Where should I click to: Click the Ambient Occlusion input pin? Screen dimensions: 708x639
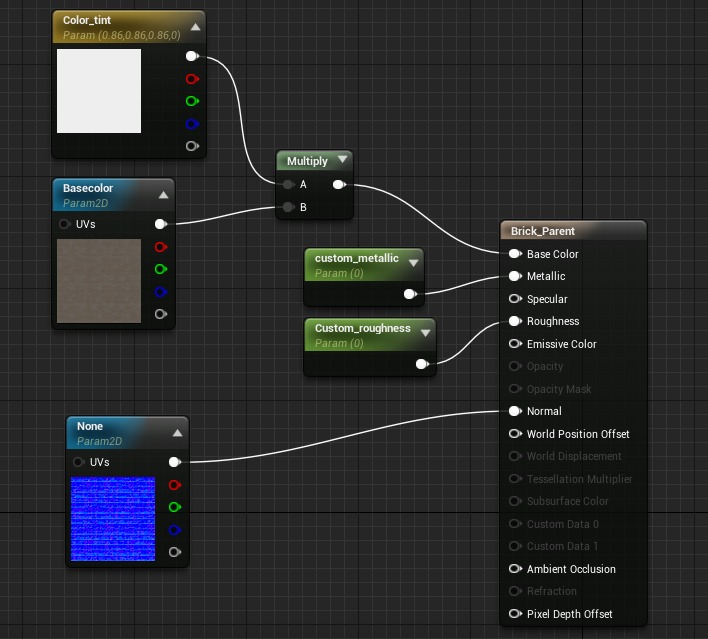click(x=515, y=569)
